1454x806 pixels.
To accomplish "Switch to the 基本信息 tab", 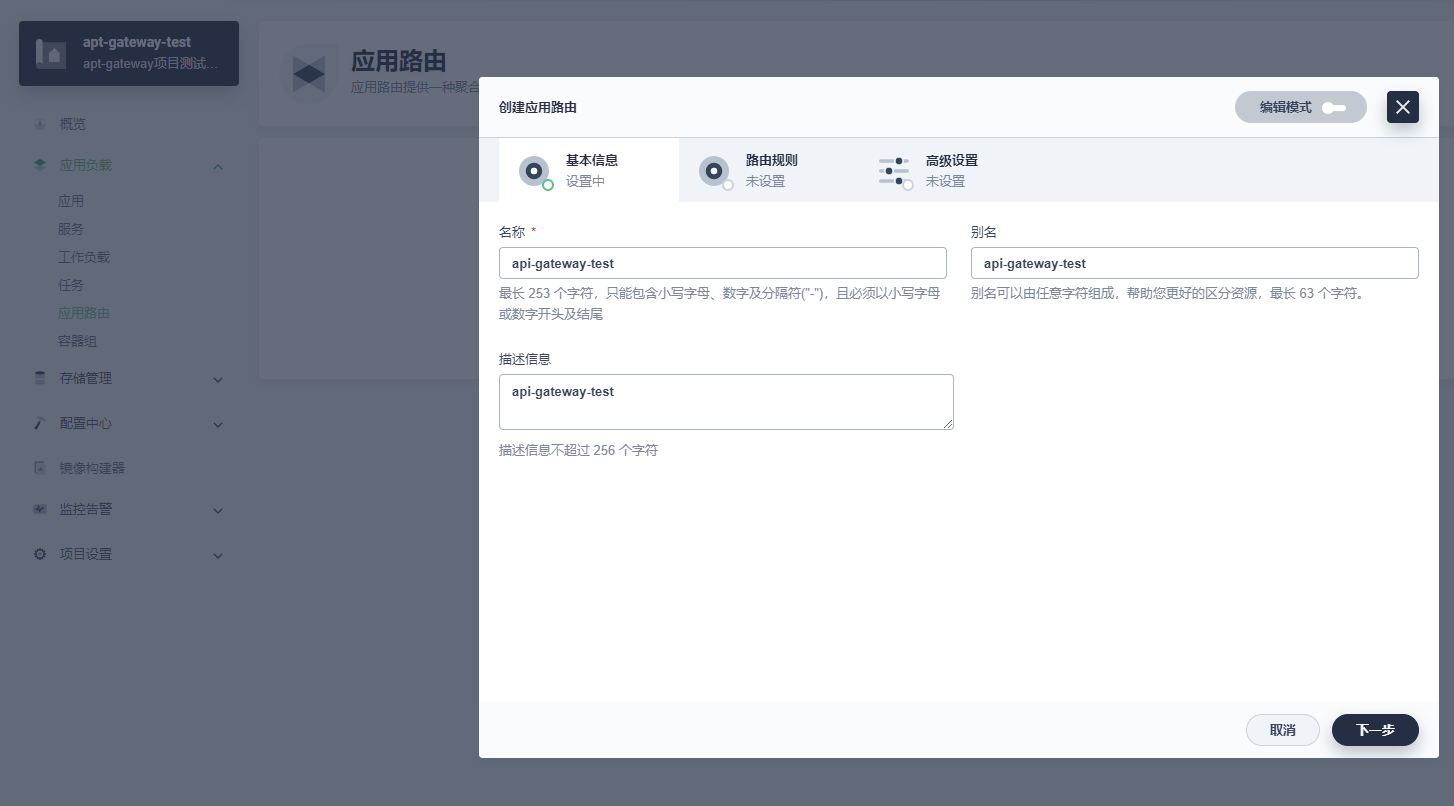I will [589, 170].
